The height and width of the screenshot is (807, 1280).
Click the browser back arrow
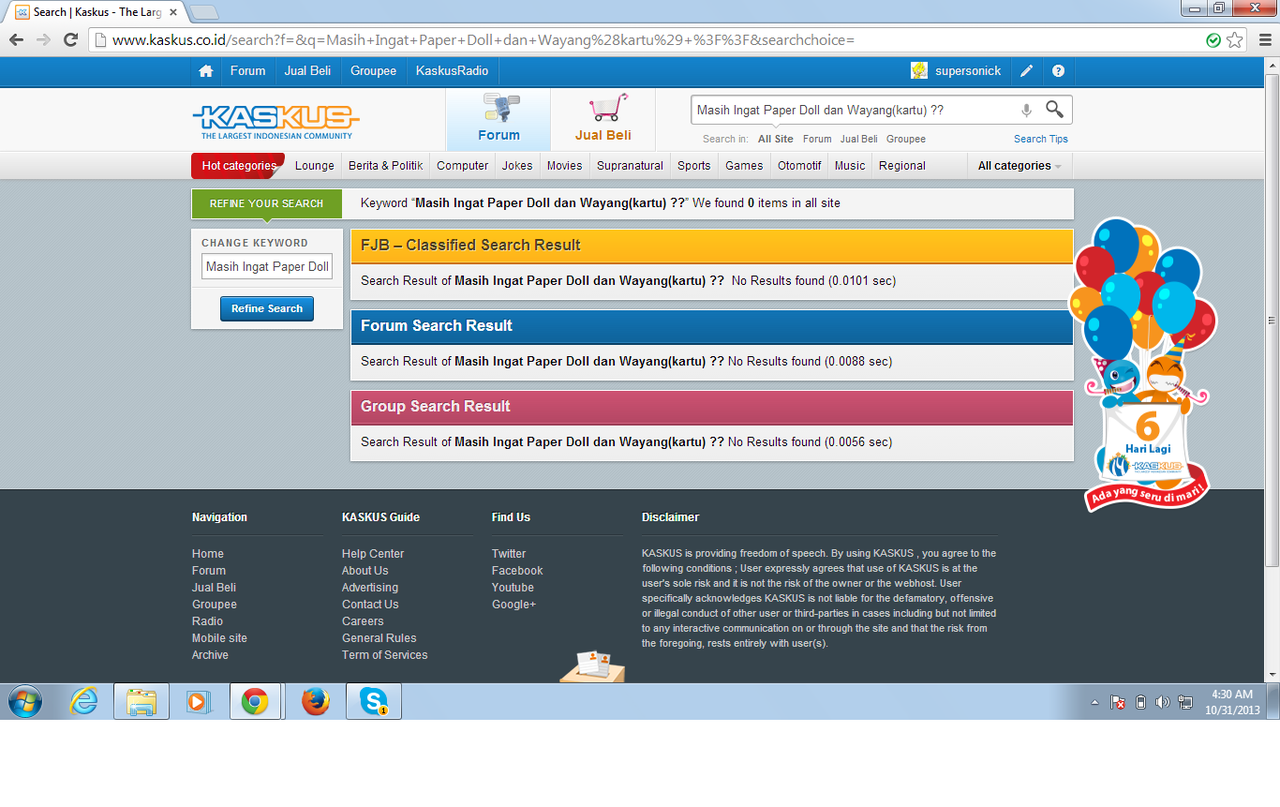(16, 40)
